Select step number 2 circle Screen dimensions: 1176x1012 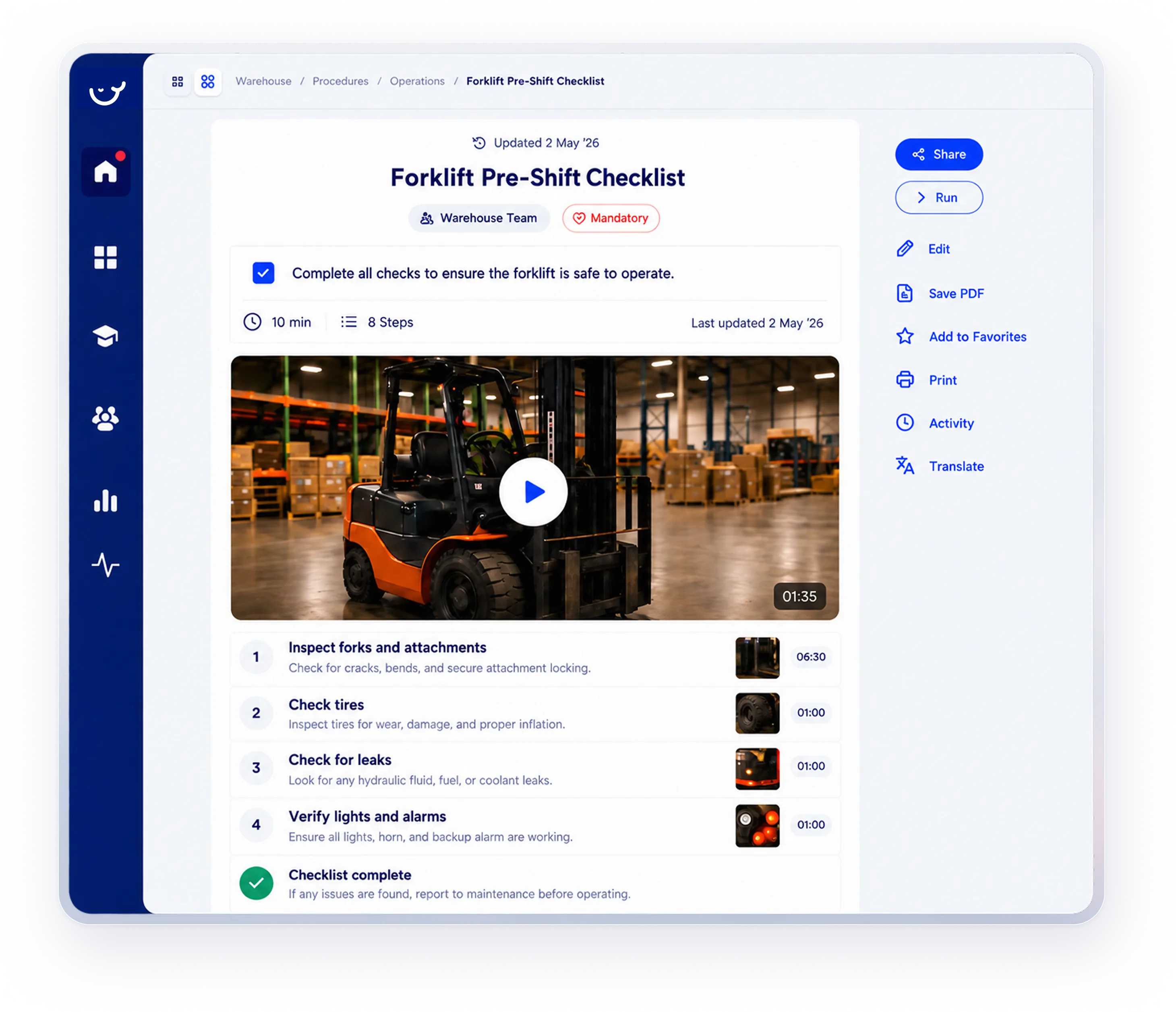pos(257,713)
